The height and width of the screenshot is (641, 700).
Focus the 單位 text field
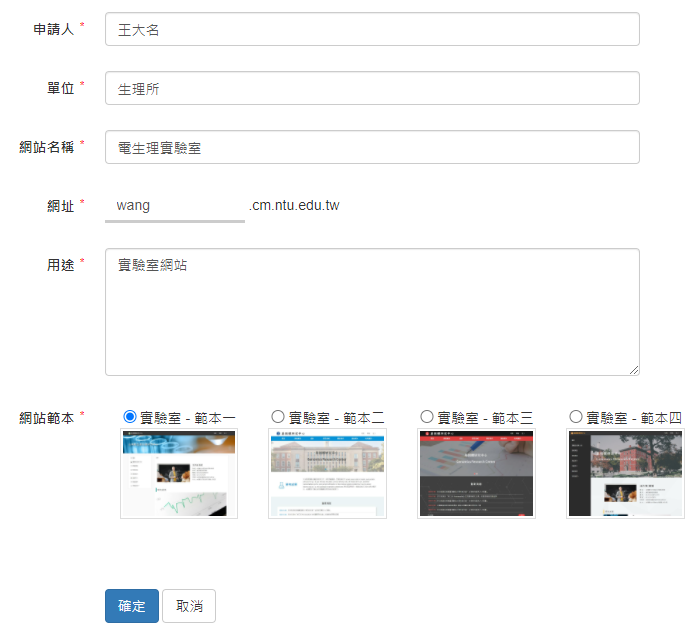[x=372, y=88]
